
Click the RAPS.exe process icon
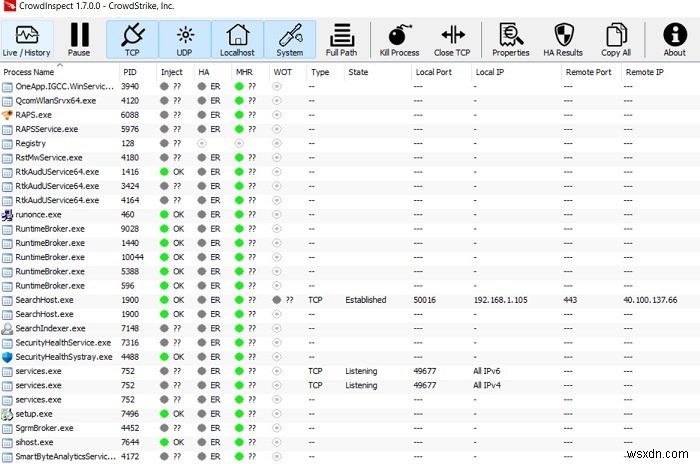(7, 115)
